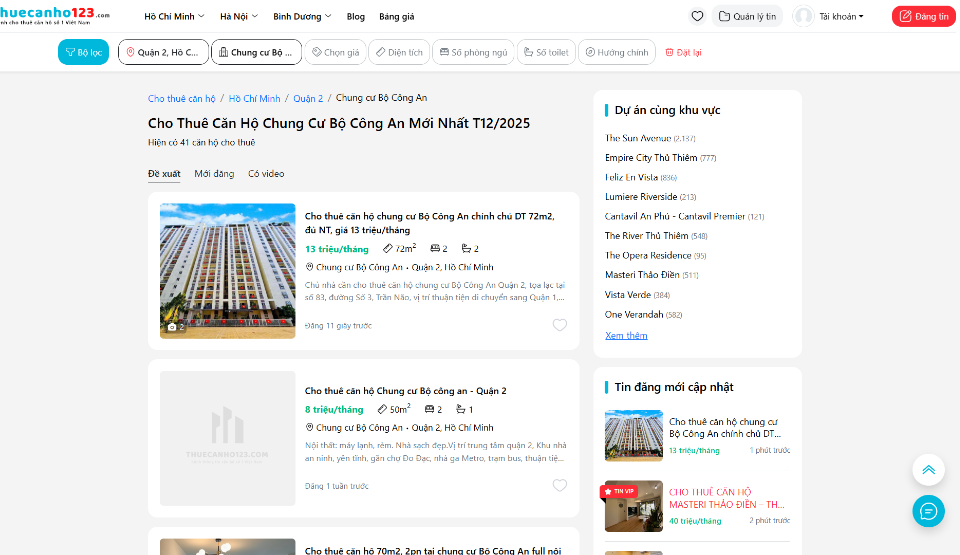Open the Hướng chính direction filter
The width and height of the screenshot is (960, 555).
pyautogui.click(x=617, y=52)
